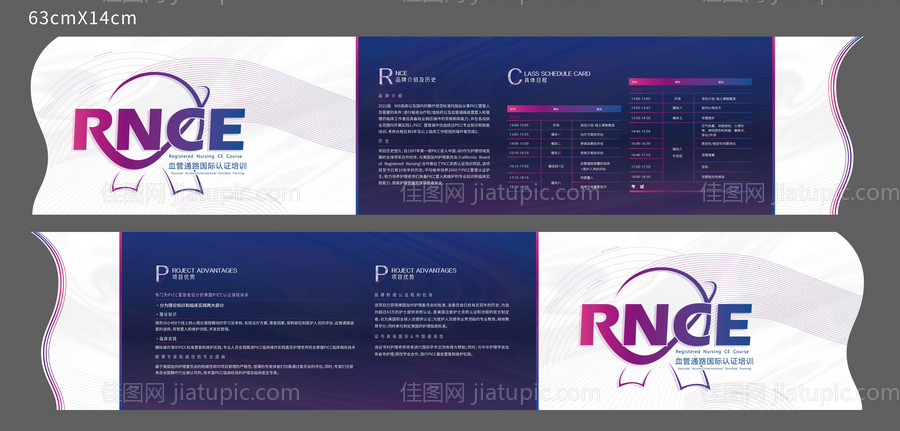Select the 63cmX14cm dimension label
This screenshot has width=900, height=431.
click(x=83, y=18)
